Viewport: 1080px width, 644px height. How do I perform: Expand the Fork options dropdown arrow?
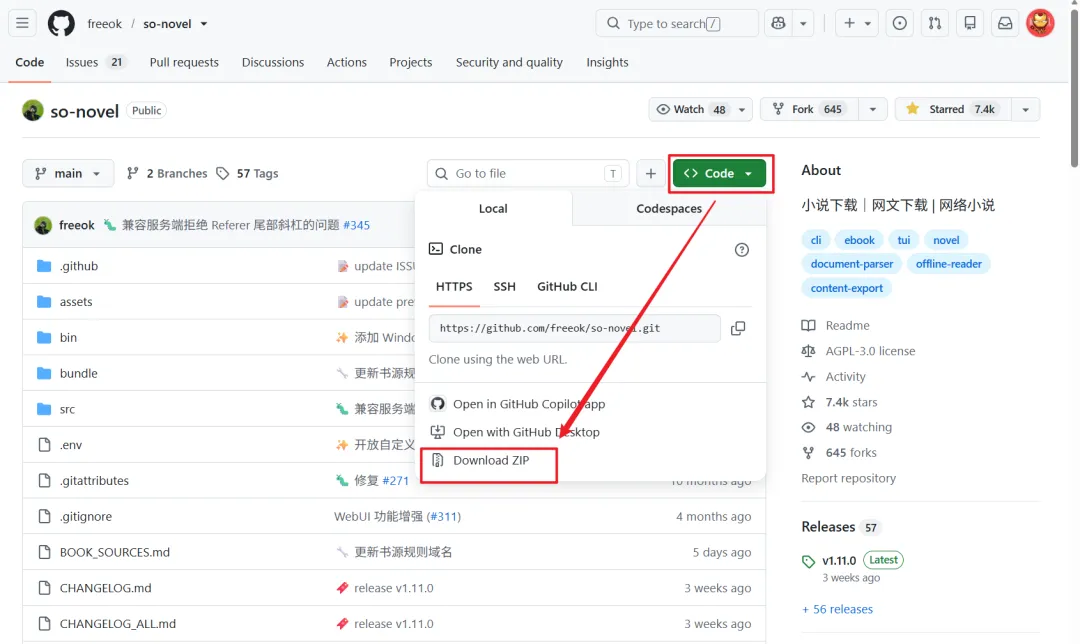873,110
